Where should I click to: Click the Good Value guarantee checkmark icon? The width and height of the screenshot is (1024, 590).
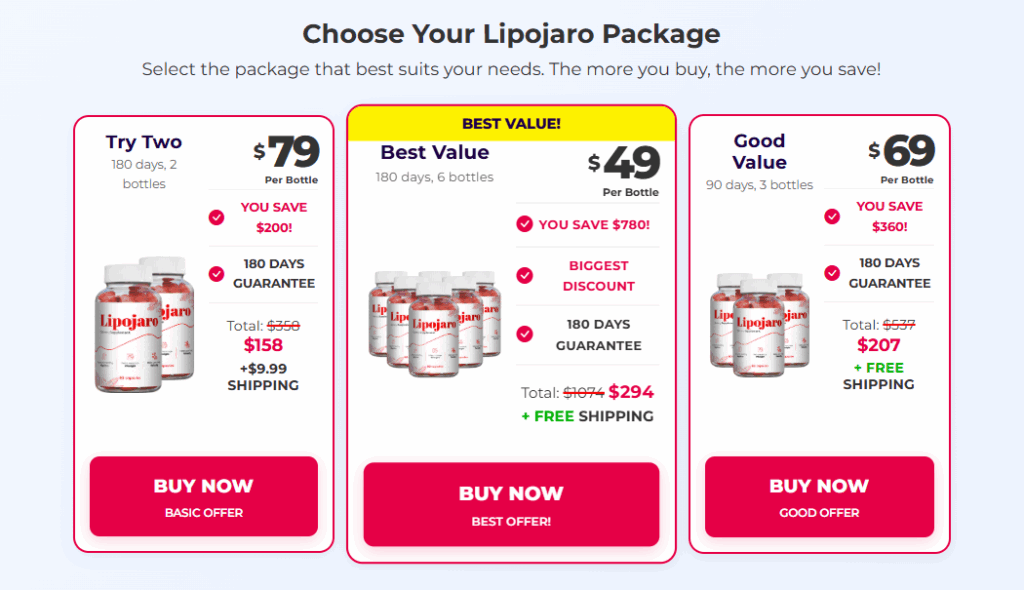[x=832, y=272]
